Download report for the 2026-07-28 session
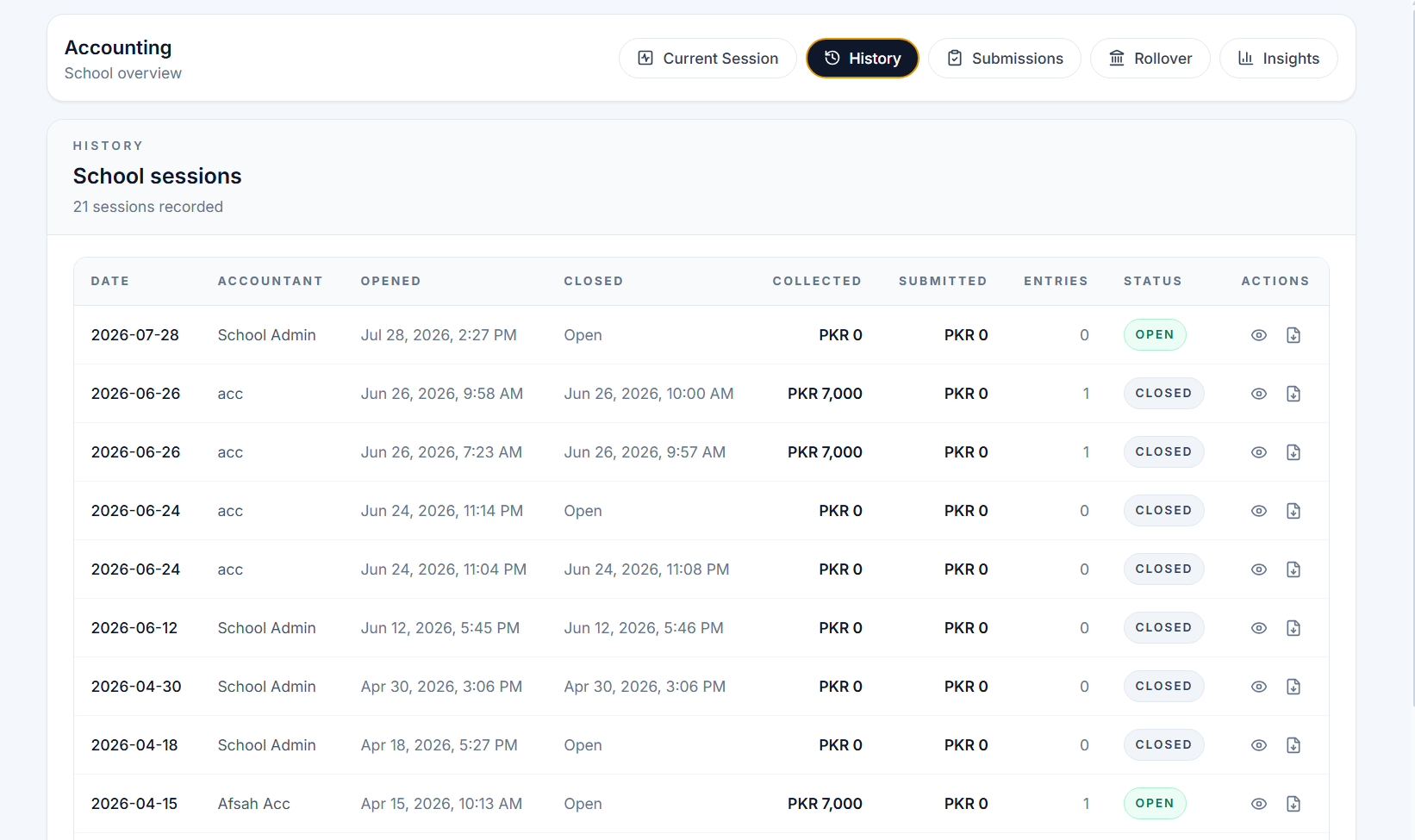This screenshot has width=1415, height=840. [x=1293, y=335]
